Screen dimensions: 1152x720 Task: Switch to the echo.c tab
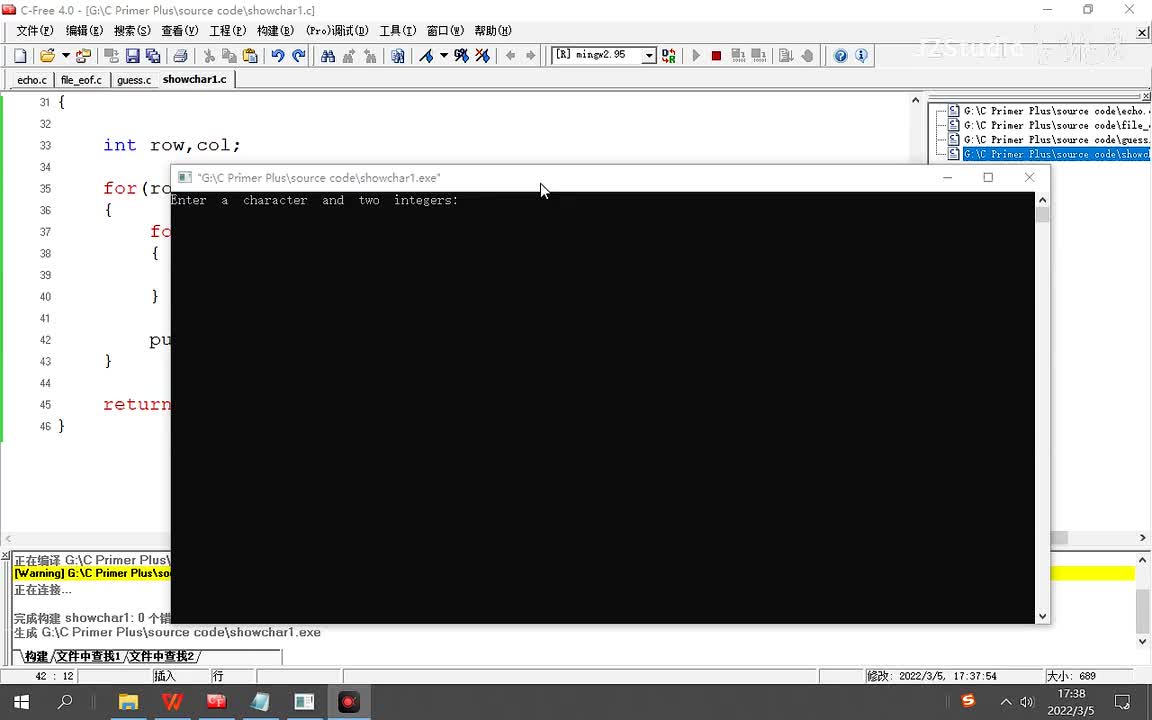32,79
